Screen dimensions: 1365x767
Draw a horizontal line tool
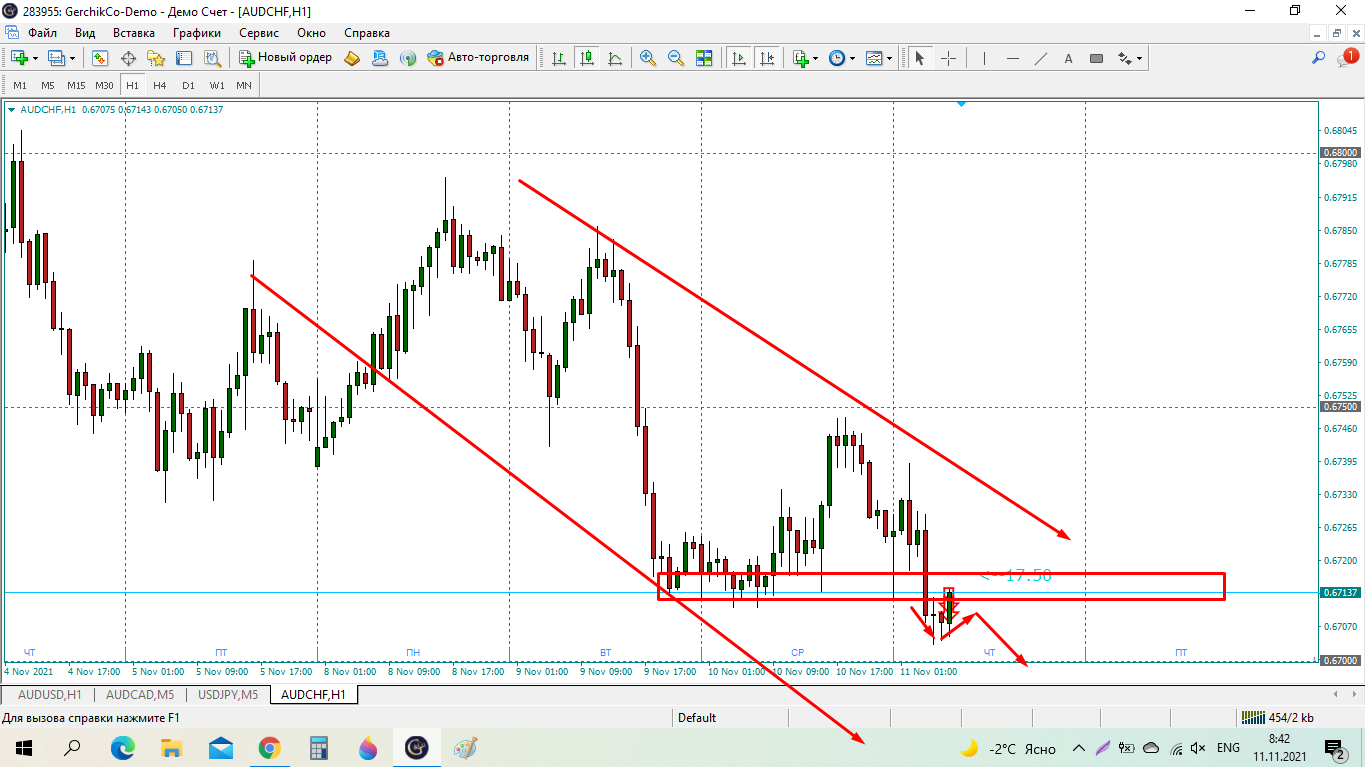(1012, 58)
